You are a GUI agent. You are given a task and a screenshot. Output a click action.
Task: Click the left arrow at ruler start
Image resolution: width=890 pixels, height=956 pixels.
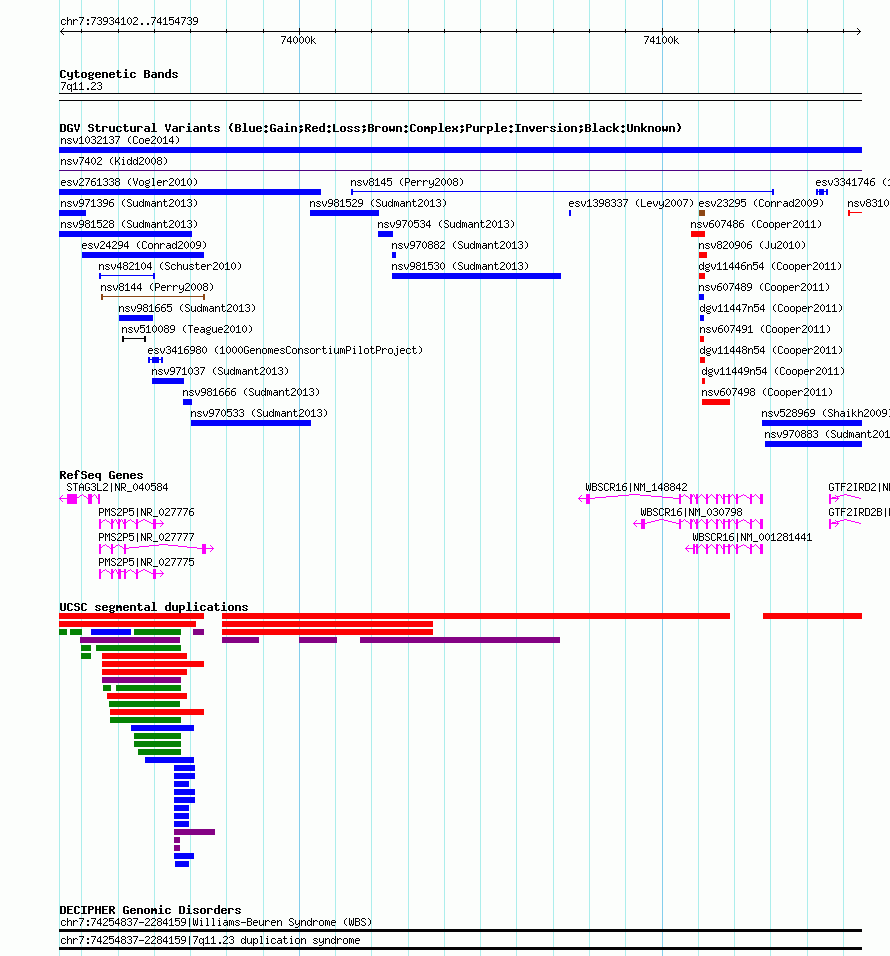(62, 32)
